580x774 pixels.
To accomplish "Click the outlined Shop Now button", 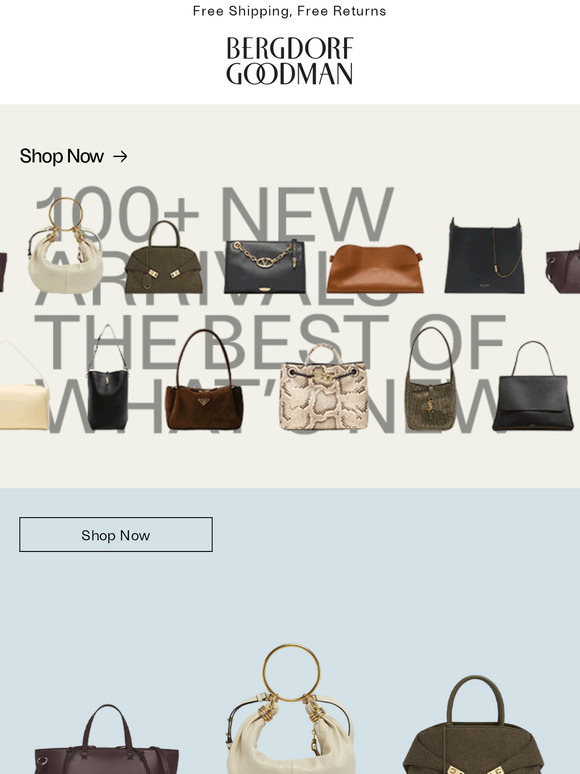I will point(116,535).
